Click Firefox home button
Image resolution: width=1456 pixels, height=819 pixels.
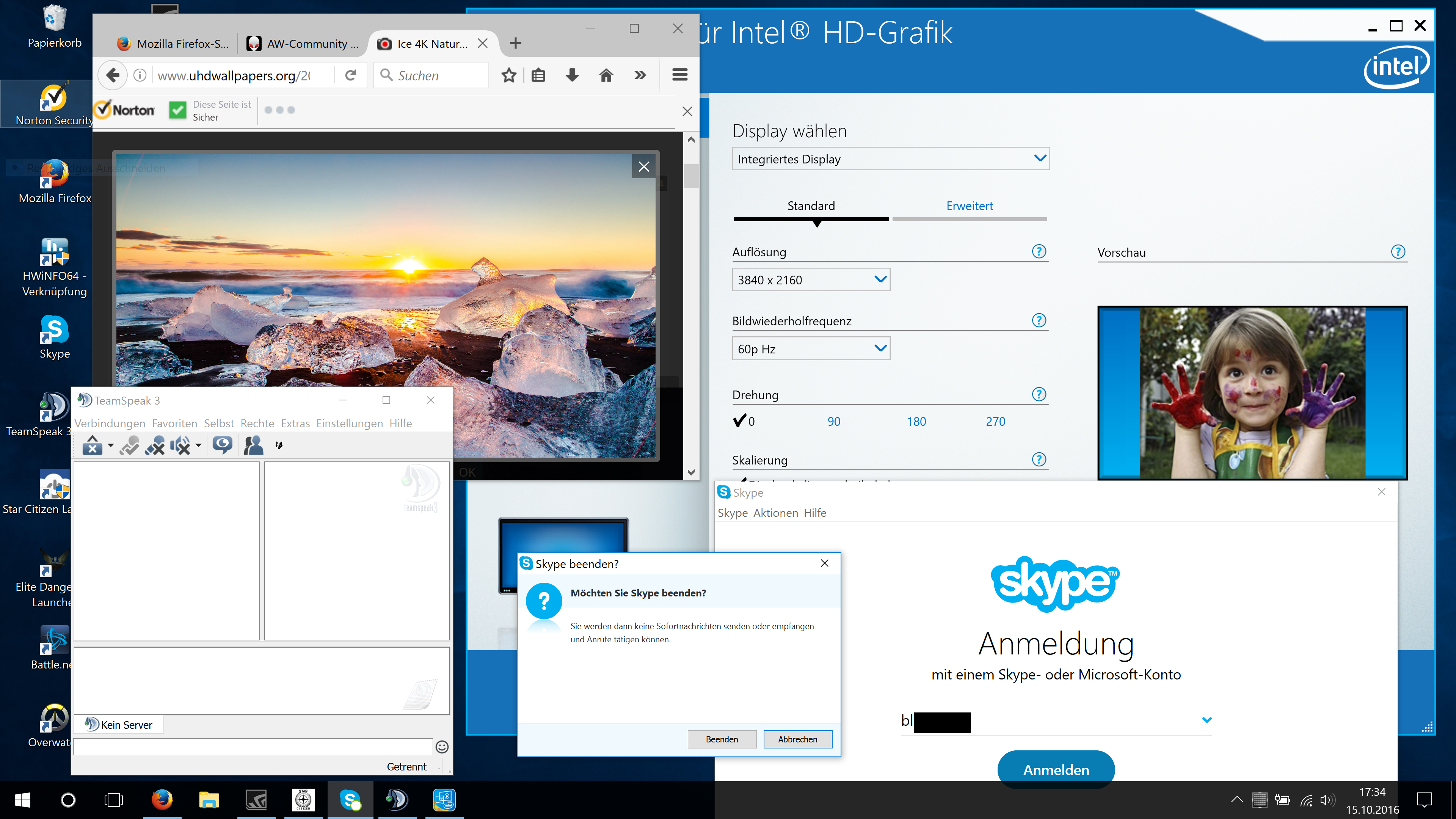point(606,75)
